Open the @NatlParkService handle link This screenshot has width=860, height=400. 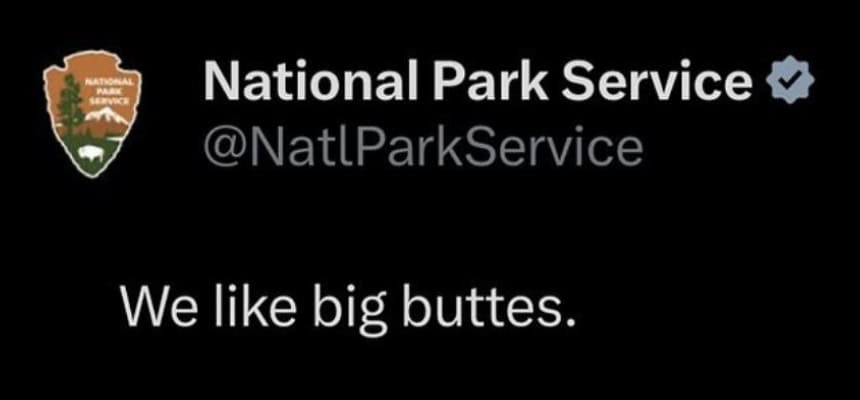(423, 146)
